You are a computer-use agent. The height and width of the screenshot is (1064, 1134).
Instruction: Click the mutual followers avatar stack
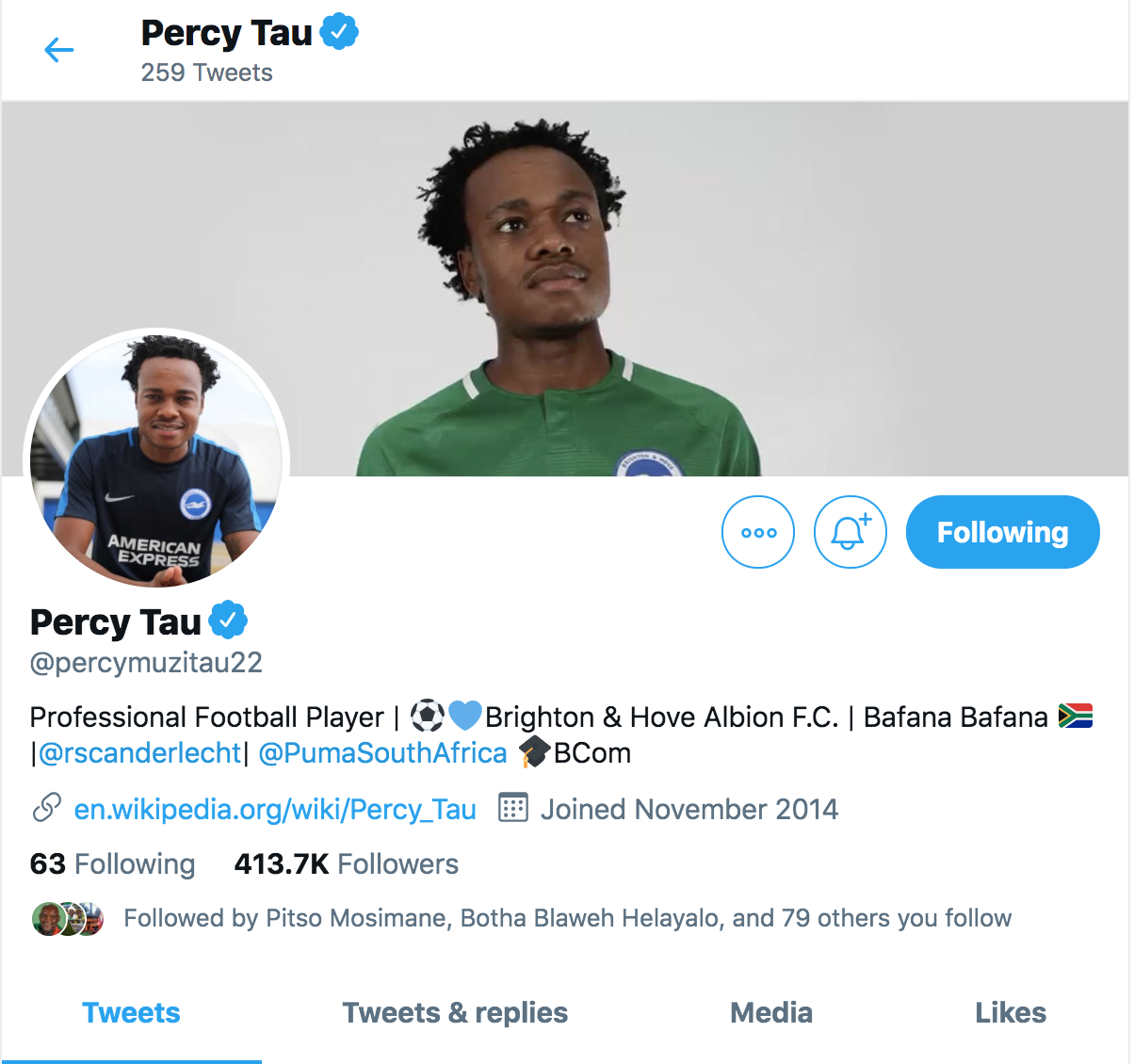[68, 919]
